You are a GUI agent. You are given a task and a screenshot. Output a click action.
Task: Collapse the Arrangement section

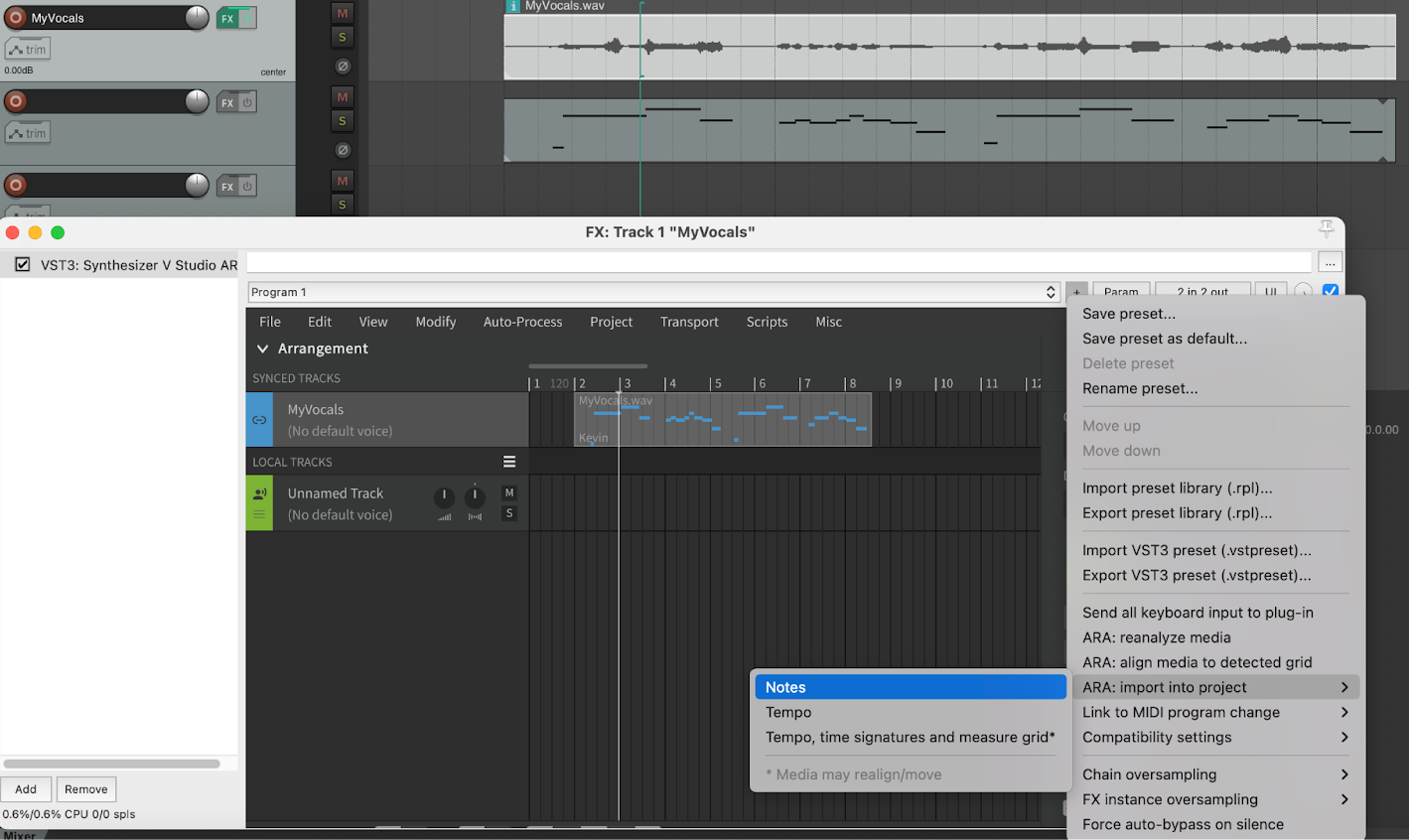click(x=263, y=349)
